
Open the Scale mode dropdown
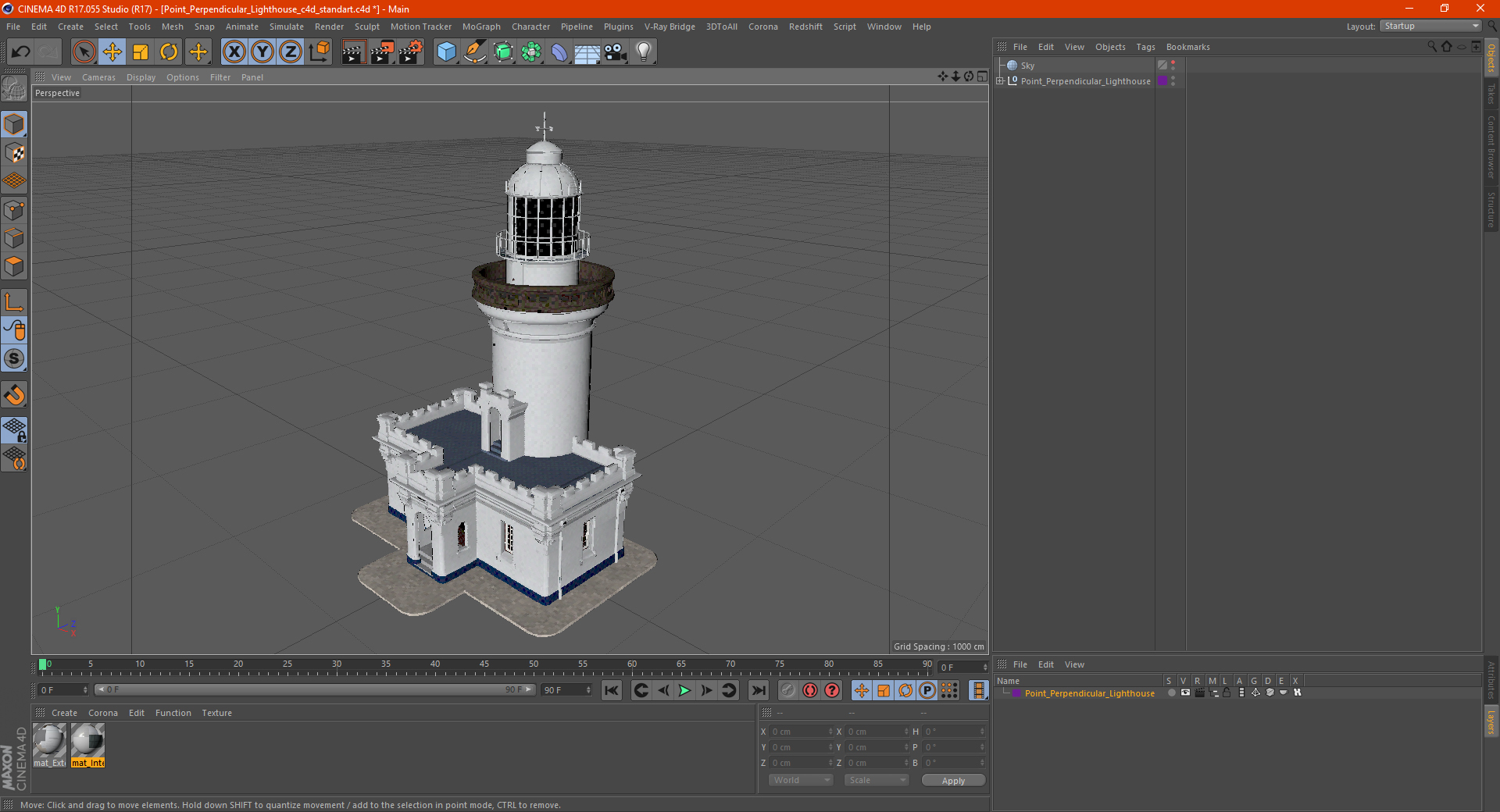pos(877,780)
